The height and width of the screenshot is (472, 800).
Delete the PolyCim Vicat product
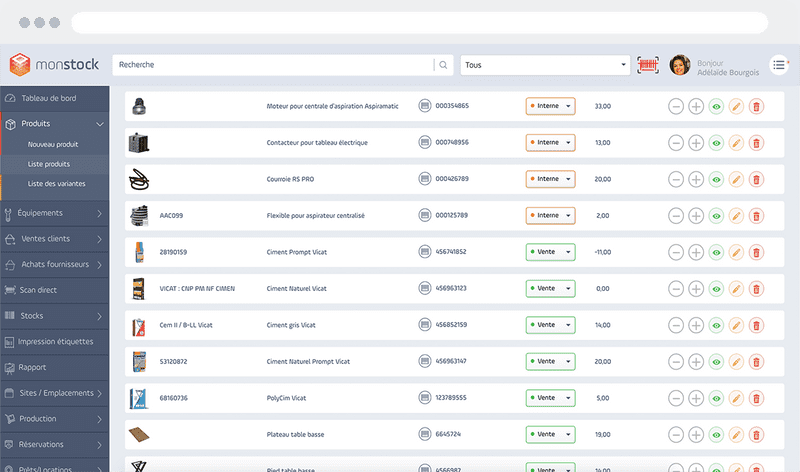coord(756,398)
